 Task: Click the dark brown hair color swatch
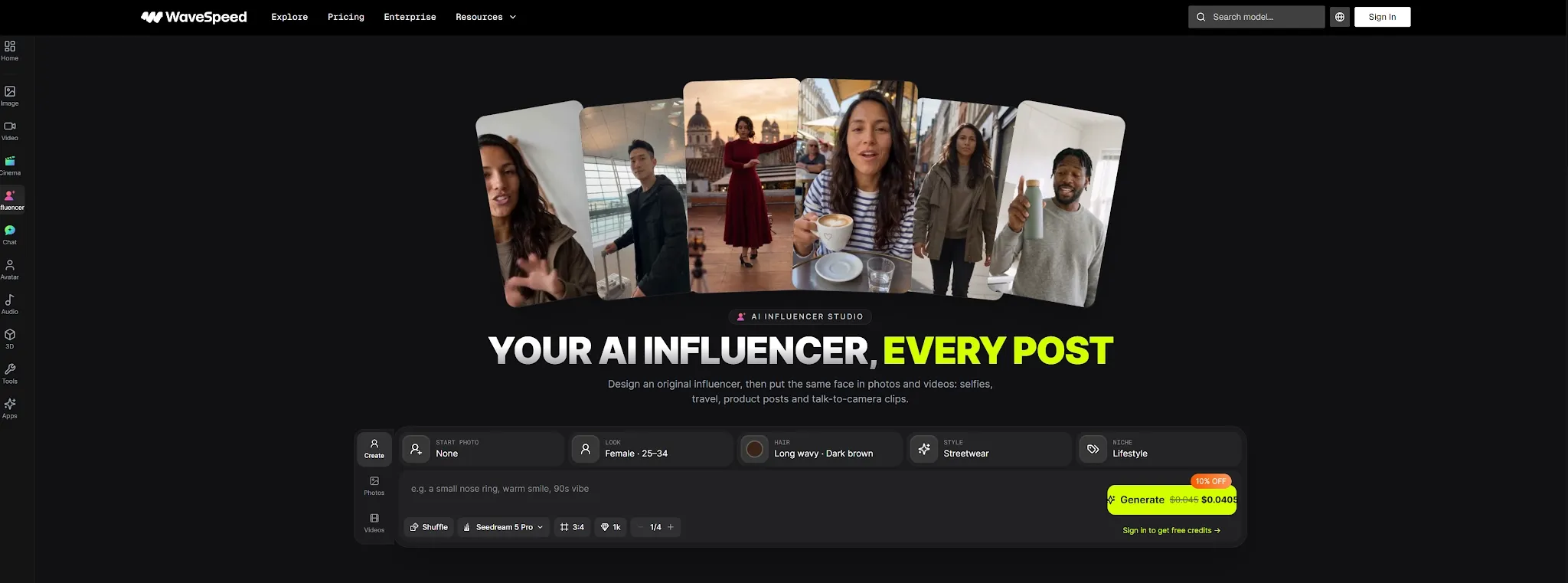pos(754,449)
